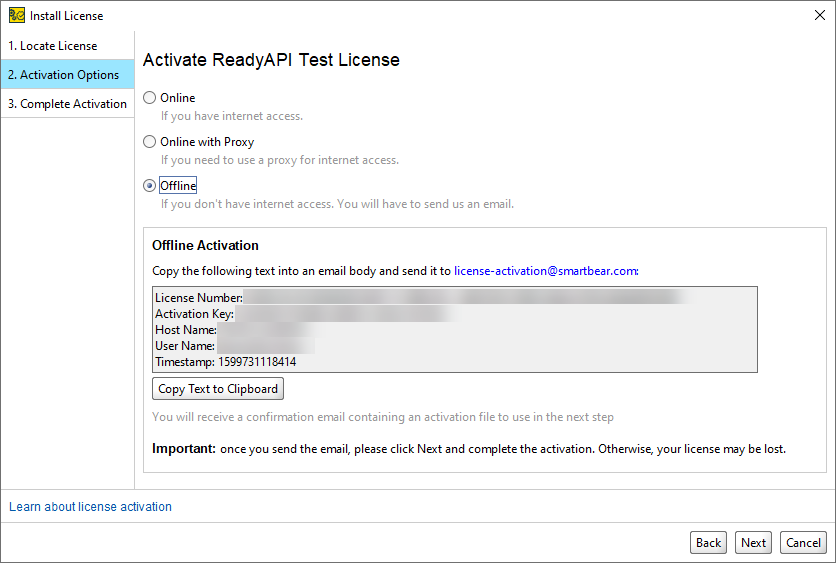Select the Offline activation radio button
The image size is (836, 563).
pos(150,186)
